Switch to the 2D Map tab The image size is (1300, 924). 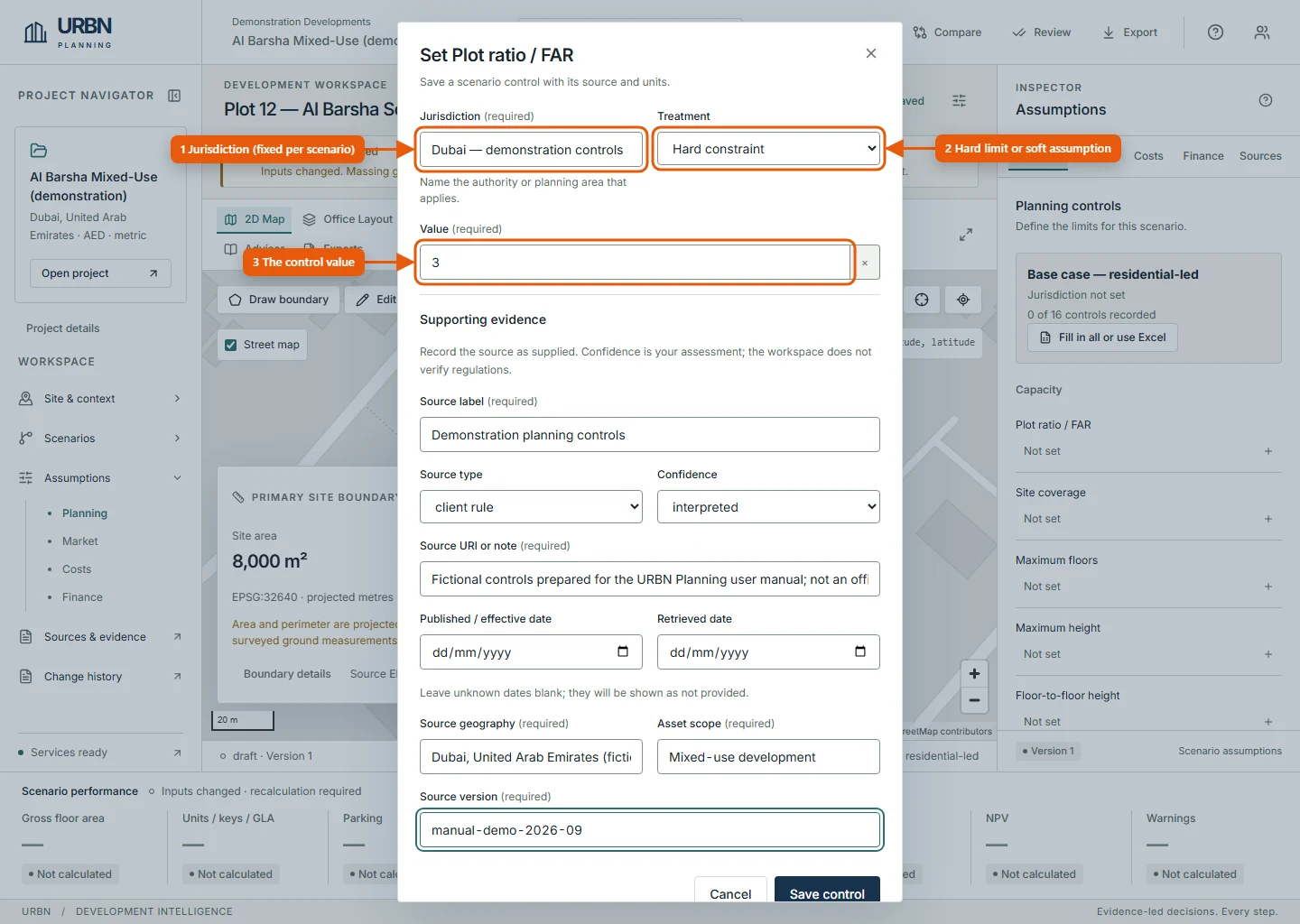click(255, 219)
